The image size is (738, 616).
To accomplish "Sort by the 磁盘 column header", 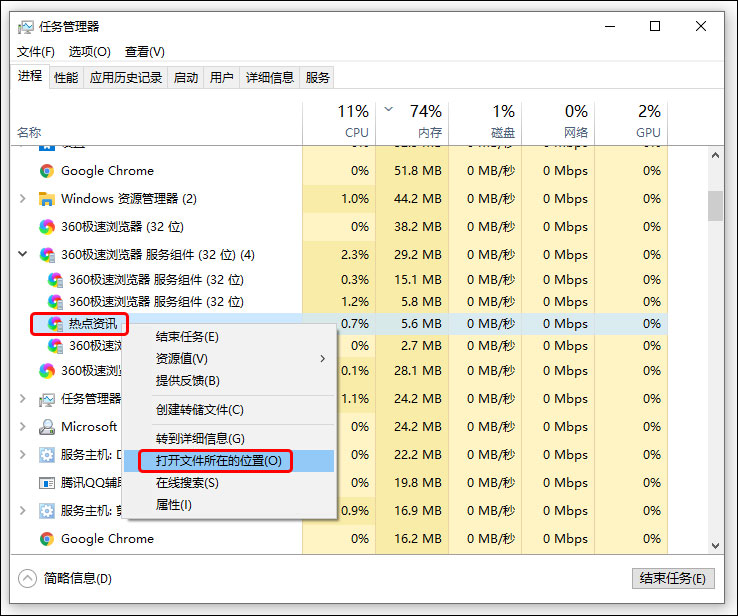I will (486, 122).
